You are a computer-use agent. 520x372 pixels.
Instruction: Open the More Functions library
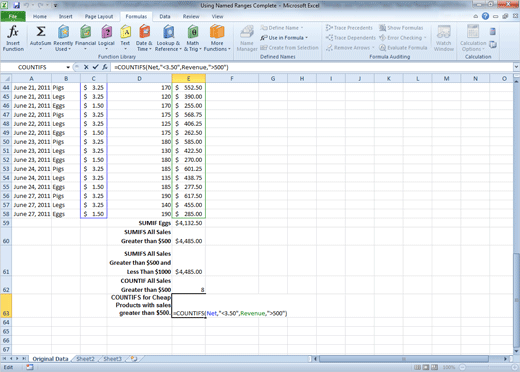pos(217,38)
